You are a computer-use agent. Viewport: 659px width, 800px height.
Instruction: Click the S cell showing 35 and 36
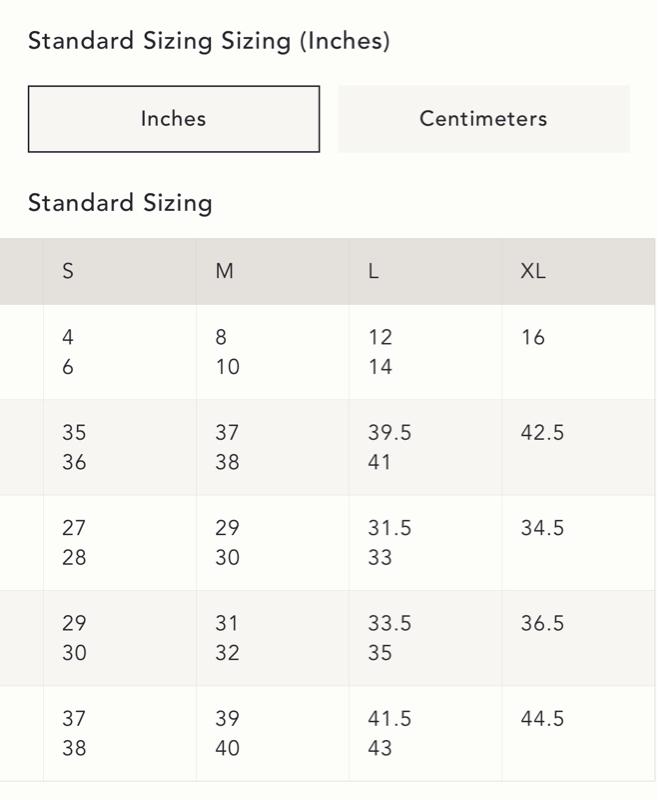click(74, 447)
